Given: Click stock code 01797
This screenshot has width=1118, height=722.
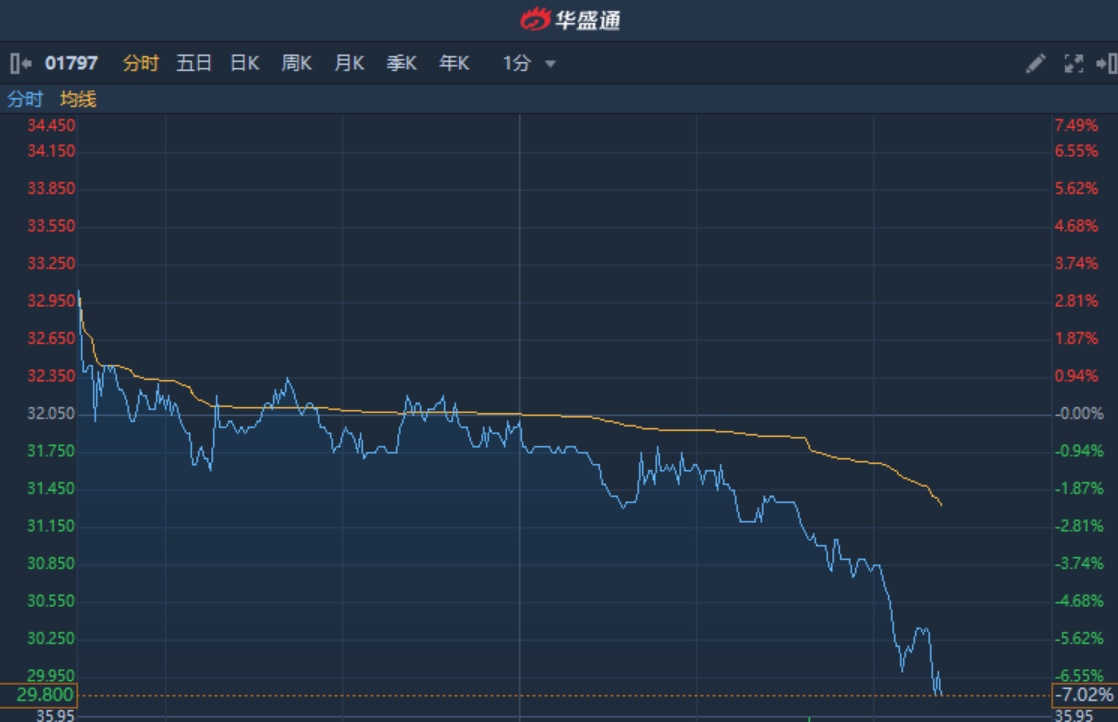Looking at the screenshot, I should pos(71,63).
